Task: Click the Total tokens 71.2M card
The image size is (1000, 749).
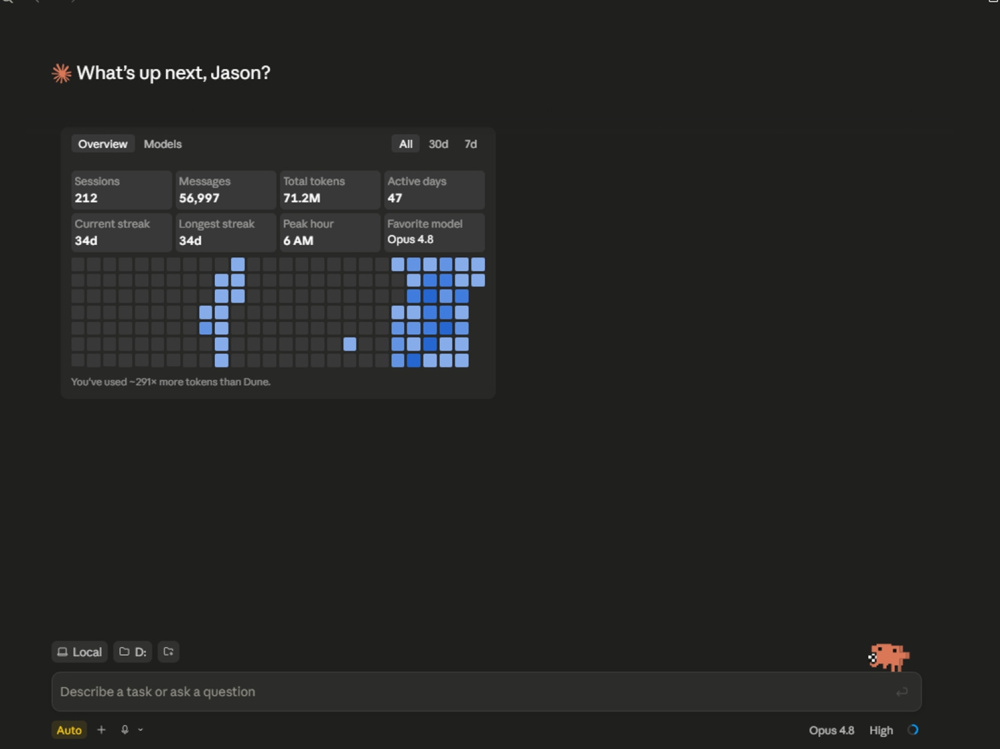Action: pos(330,190)
